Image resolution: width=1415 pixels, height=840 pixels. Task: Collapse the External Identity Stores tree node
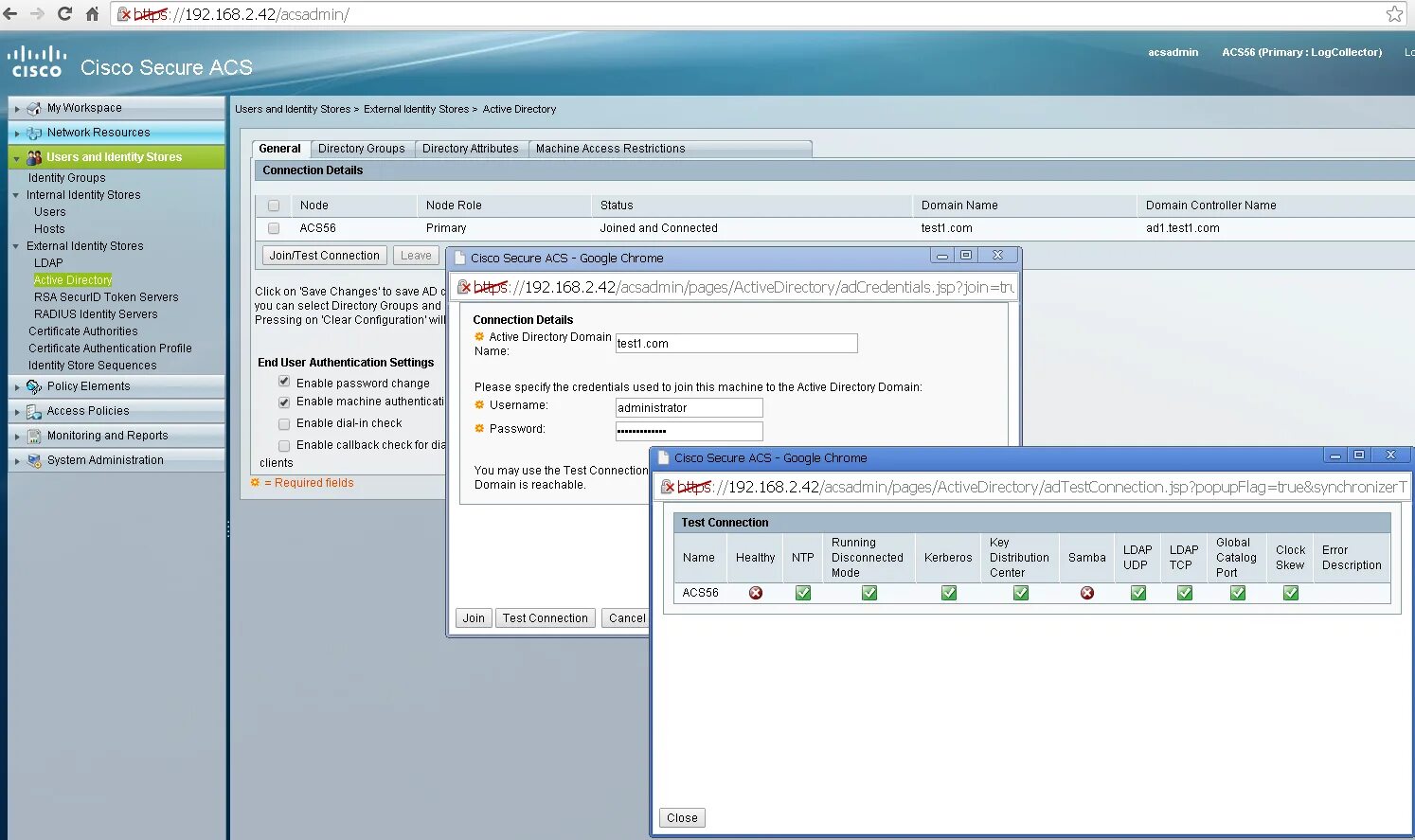(x=16, y=246)
